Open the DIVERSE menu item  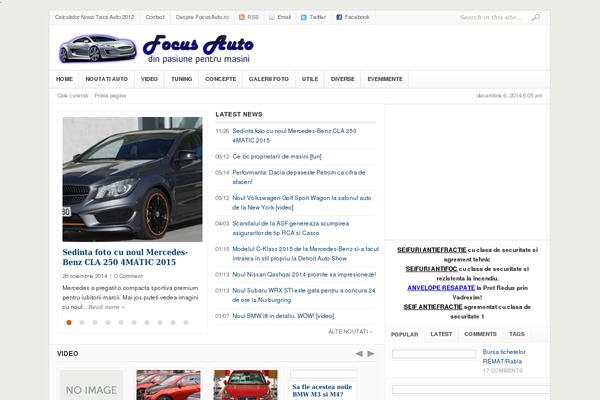pyautogui.click(x=342, y=79)
